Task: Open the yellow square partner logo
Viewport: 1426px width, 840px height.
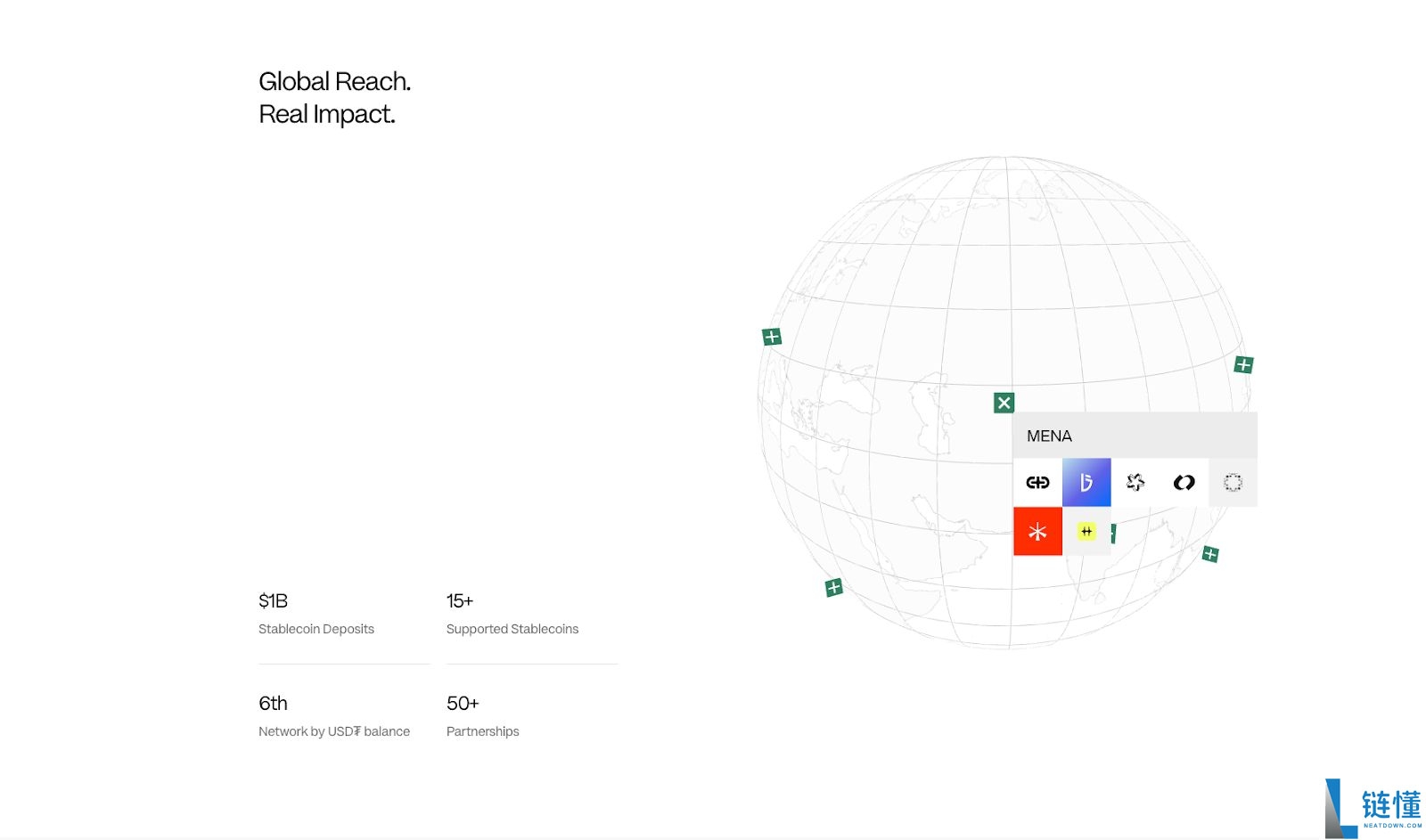Action: tap(1086, 532)
